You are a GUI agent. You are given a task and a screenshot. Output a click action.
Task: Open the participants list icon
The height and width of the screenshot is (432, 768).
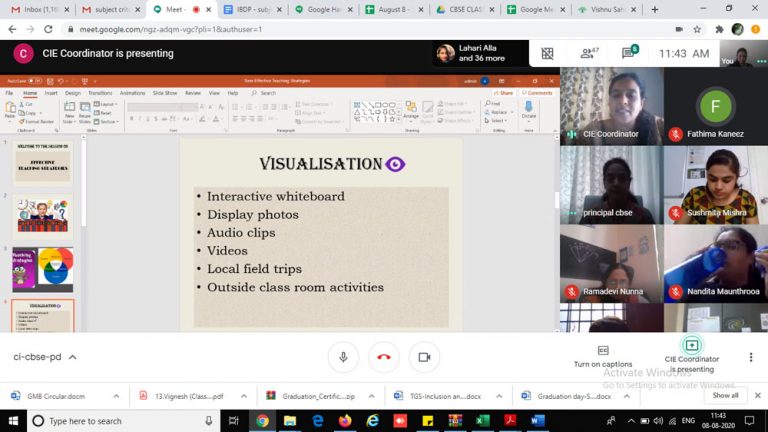coord(590,53)
